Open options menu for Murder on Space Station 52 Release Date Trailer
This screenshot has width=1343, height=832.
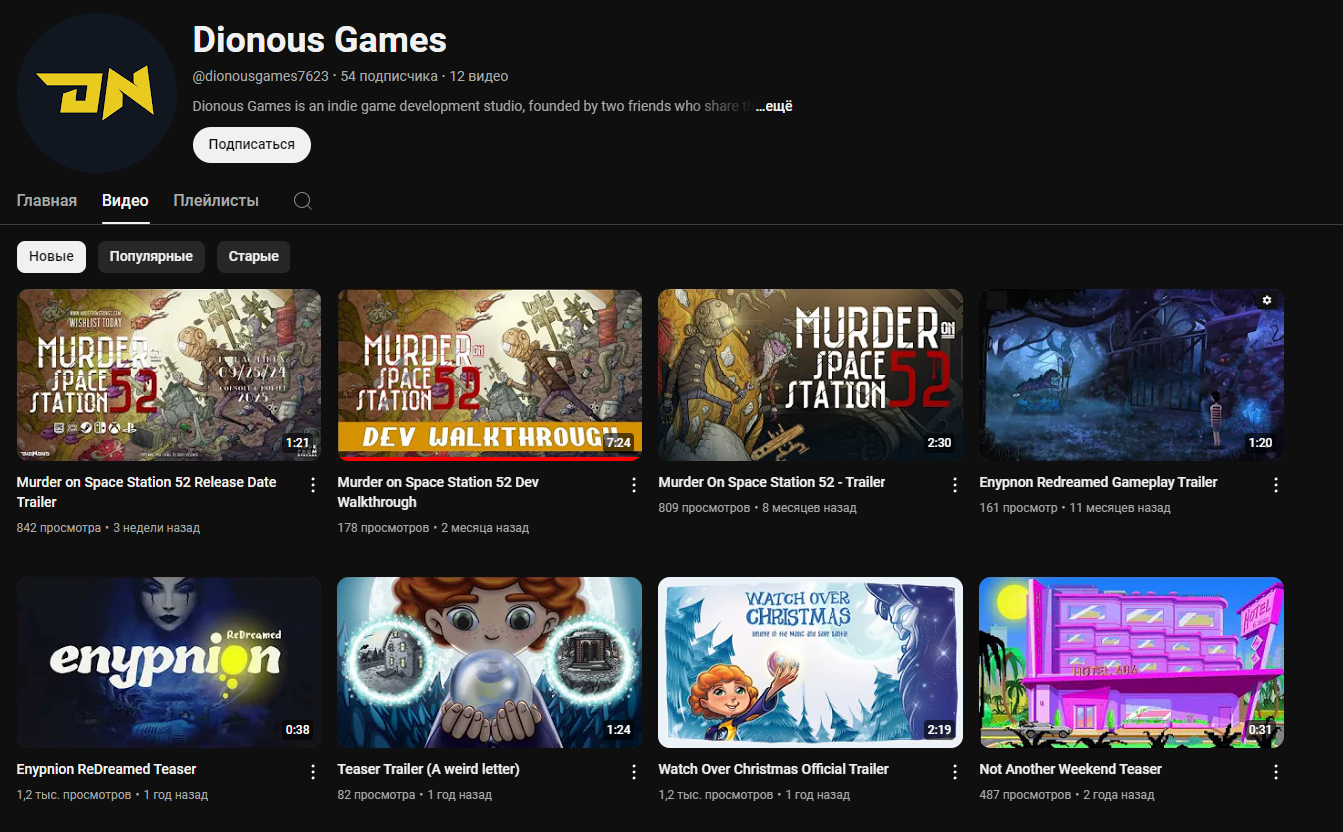[313, 485]
